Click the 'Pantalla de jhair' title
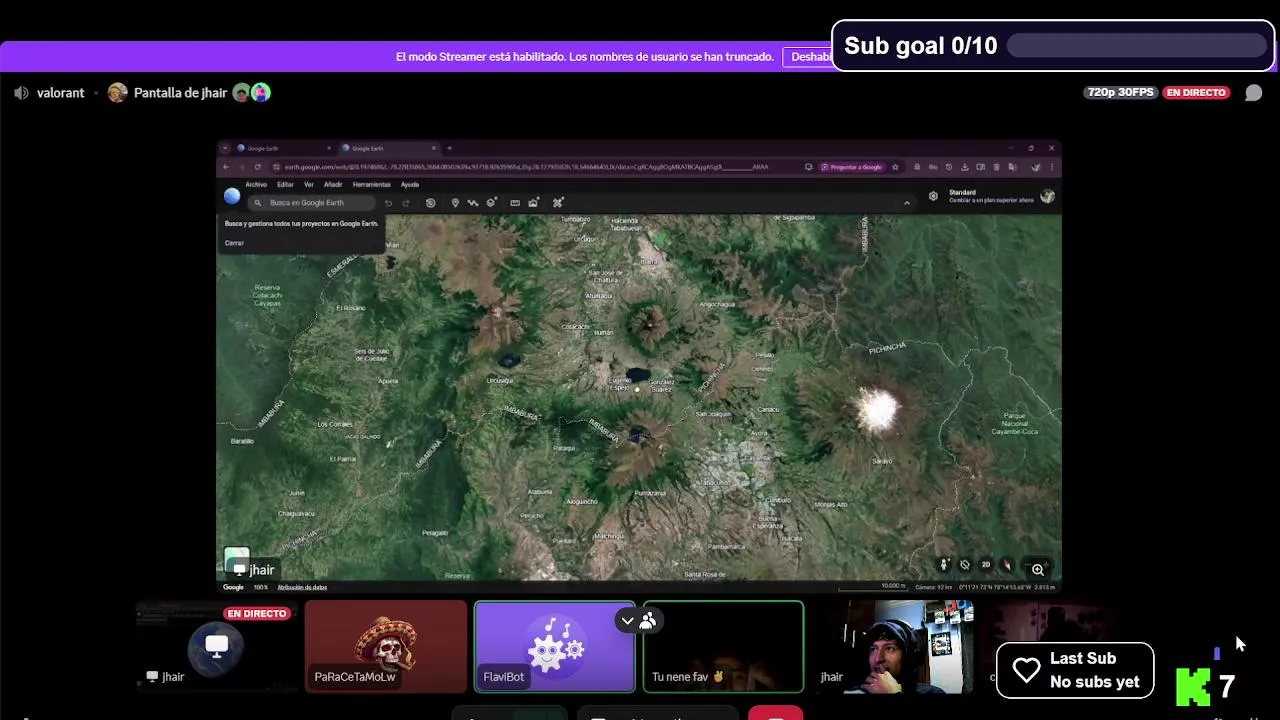 pyautogui.click(x=180, y=93)
